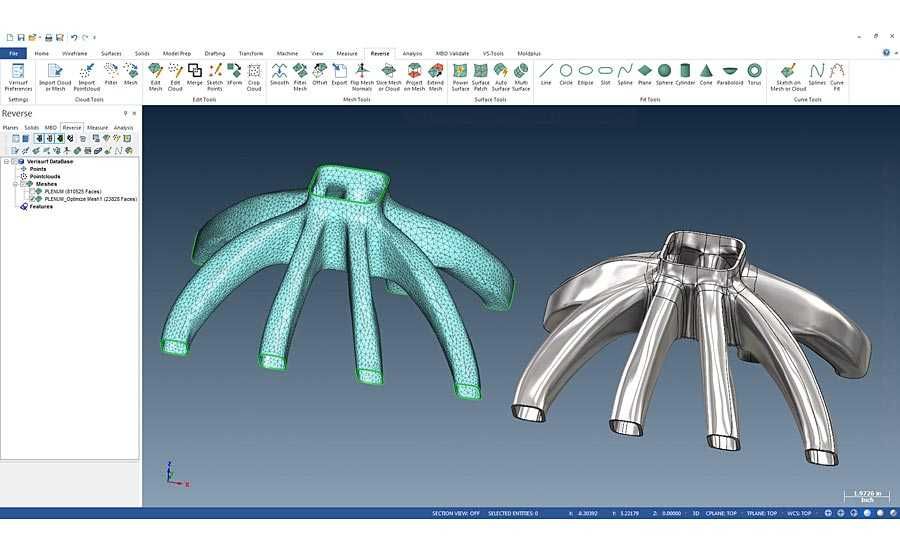Select the Splines curve tool
900x550 pixels.
[x=817, y=75]
